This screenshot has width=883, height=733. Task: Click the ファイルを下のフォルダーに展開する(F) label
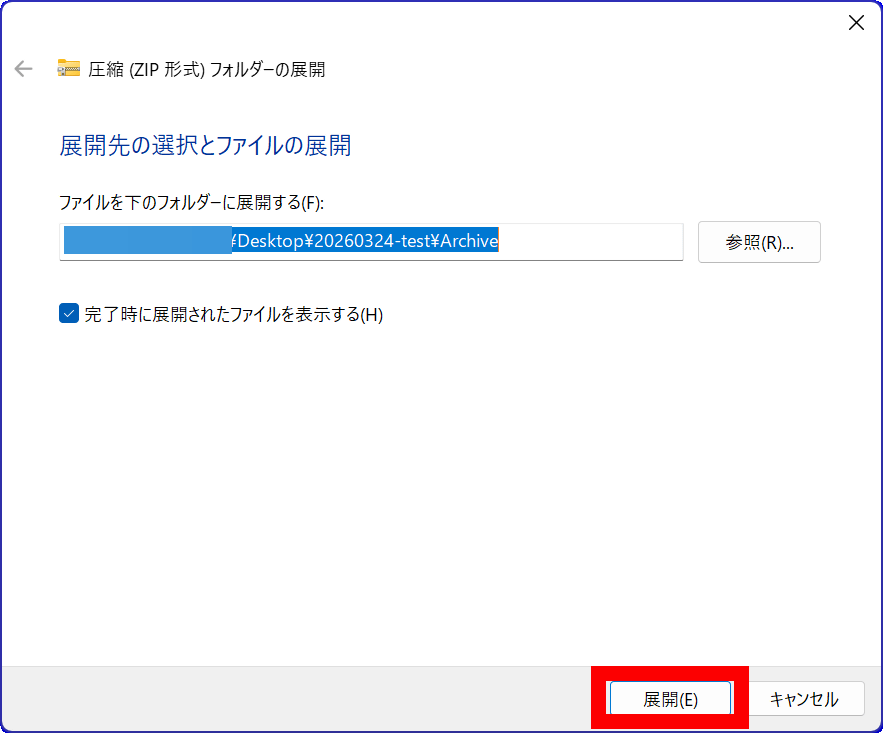click(x=191, y=202)
